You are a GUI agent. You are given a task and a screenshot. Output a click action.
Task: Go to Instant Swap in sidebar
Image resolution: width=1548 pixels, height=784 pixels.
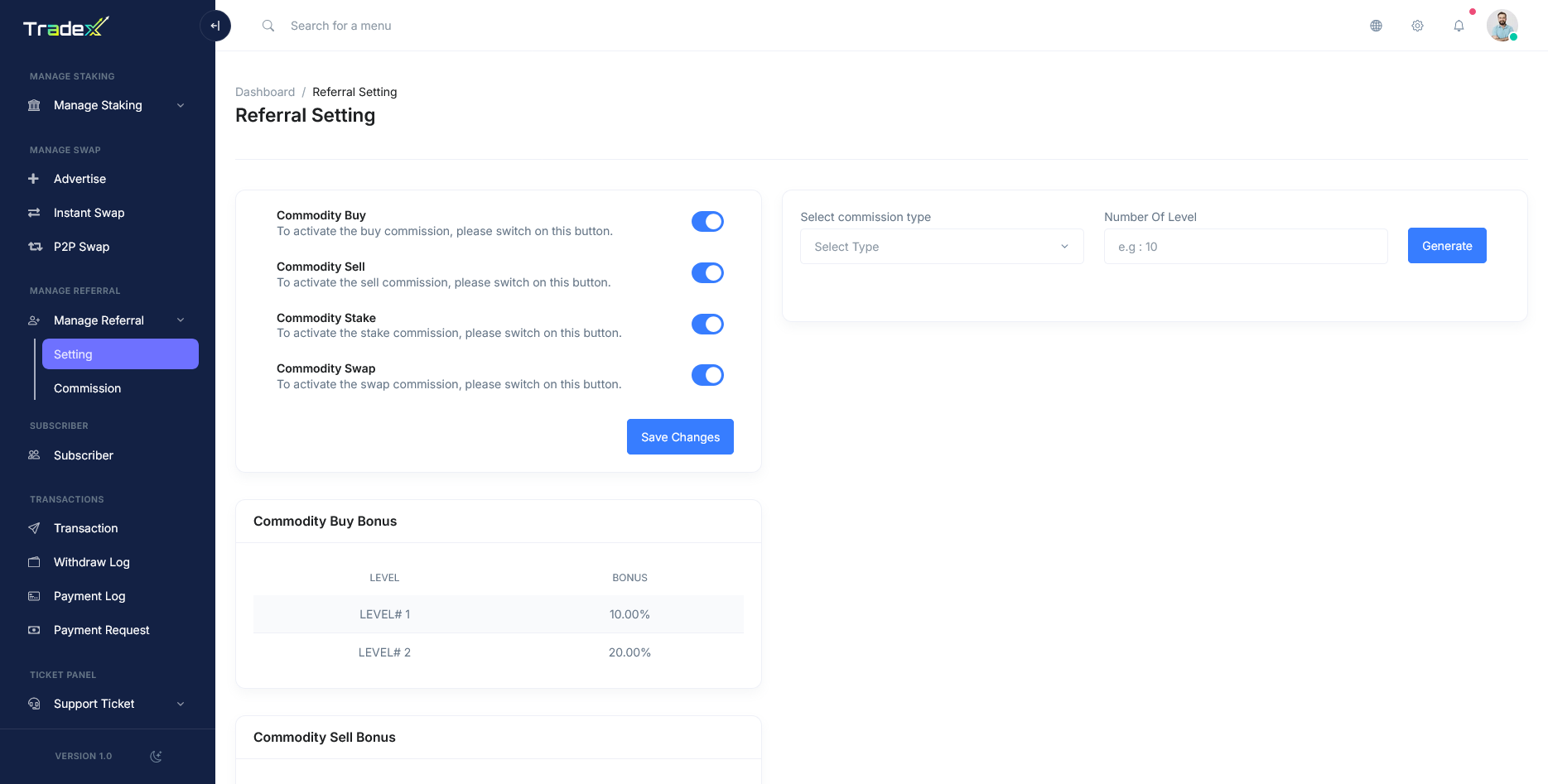point(89,213)
